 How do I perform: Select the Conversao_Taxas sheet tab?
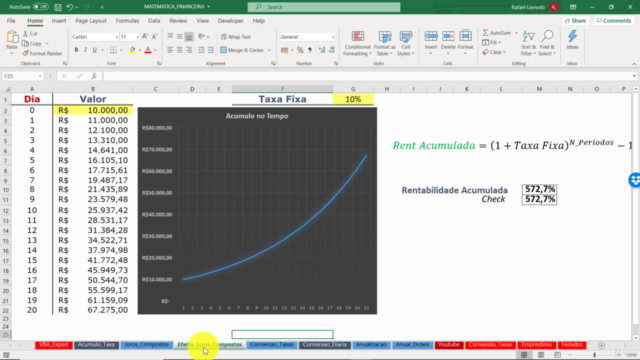click(x=271, y=345)
